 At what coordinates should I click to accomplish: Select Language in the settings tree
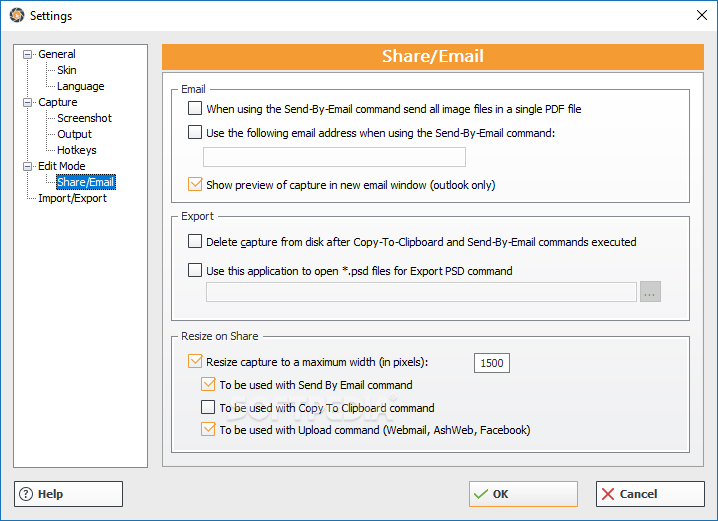[x=81, y=86]
